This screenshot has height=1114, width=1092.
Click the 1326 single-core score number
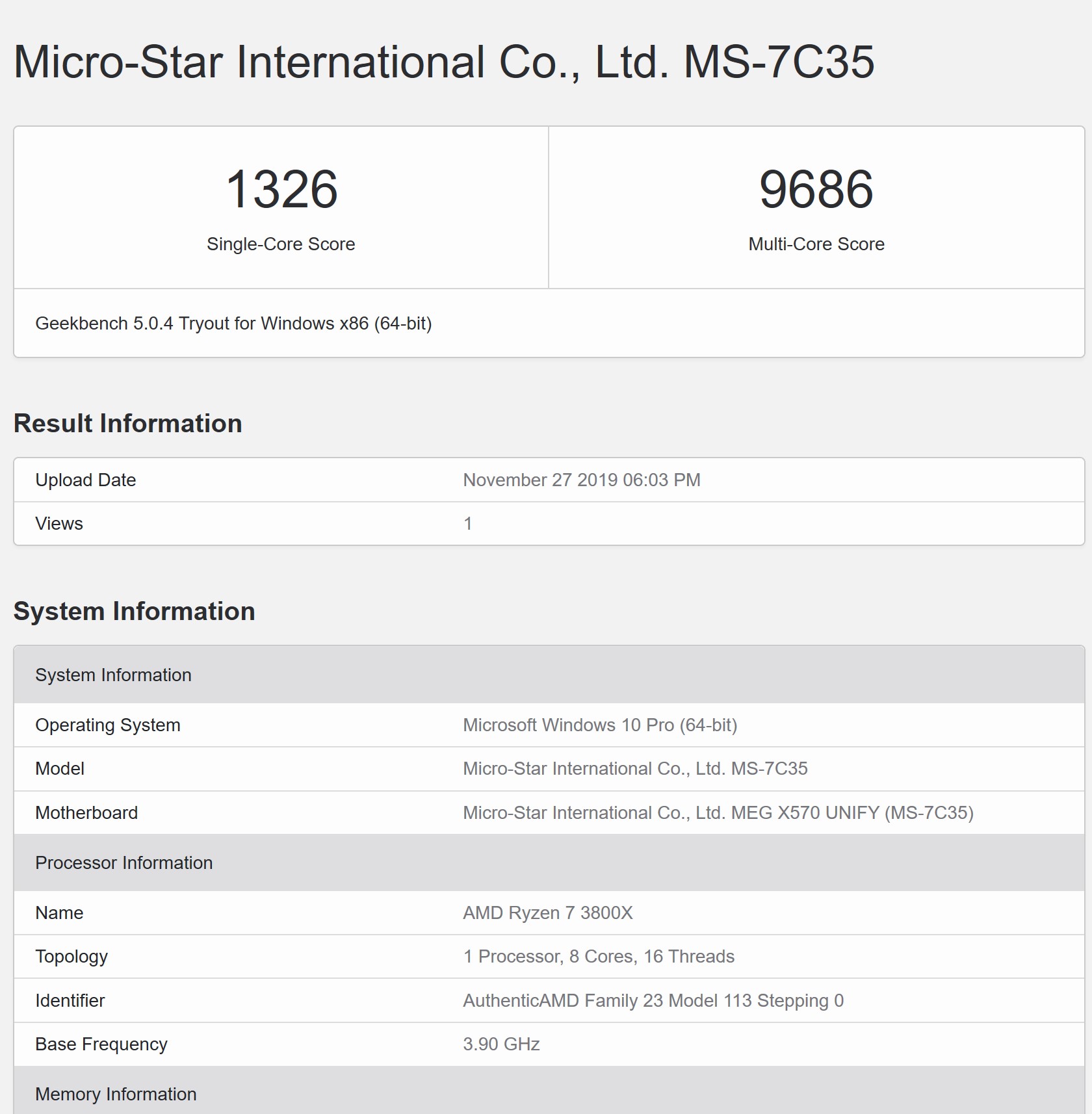click(x=281, y=189)
